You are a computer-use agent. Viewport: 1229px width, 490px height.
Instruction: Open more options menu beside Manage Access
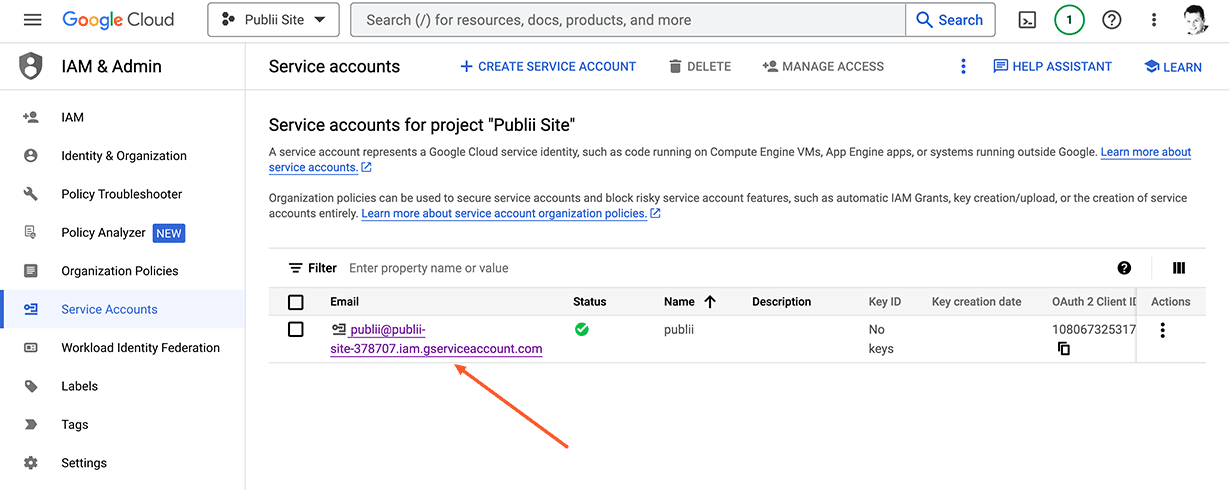click(x=964, y=66)
